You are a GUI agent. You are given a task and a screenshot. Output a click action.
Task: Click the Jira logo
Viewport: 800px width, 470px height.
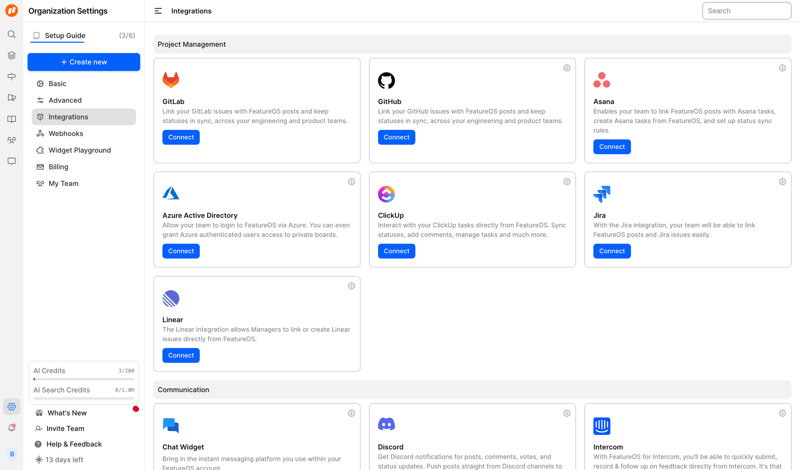[602, 194]
